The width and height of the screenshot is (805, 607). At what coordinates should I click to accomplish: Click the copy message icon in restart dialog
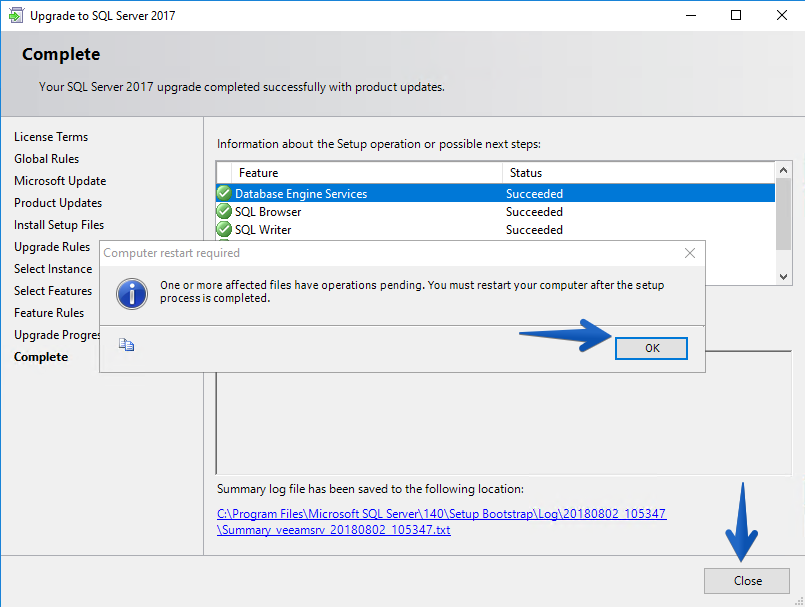coord(126,345)
